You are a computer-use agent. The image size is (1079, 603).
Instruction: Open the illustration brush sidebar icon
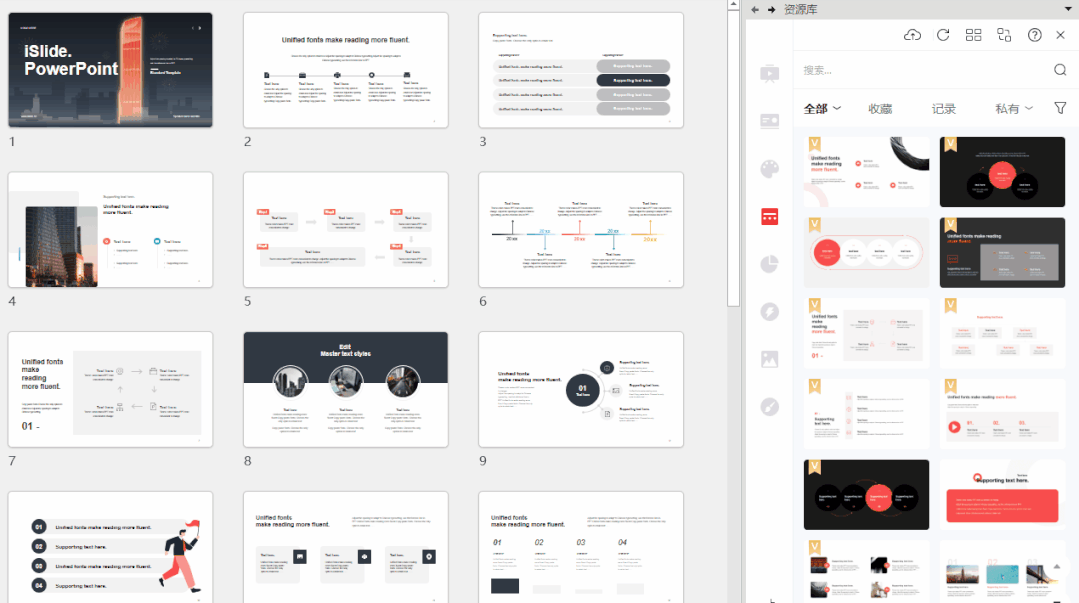click(769, 407)
